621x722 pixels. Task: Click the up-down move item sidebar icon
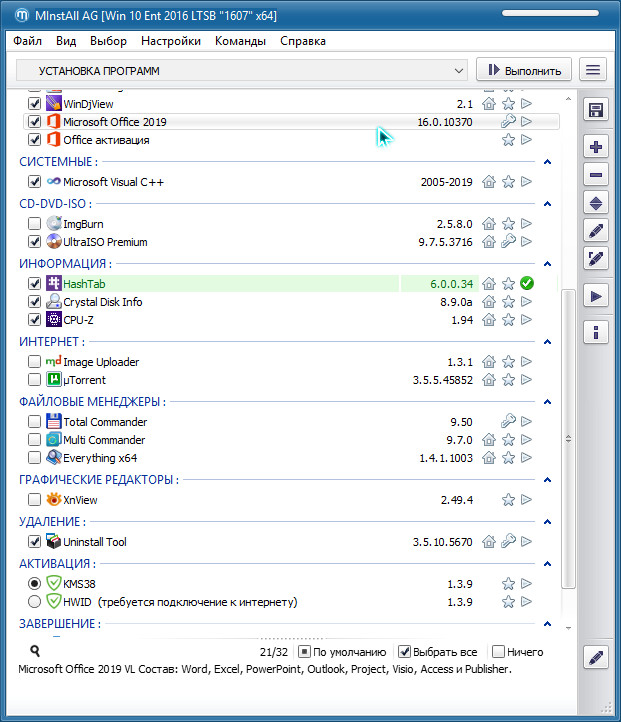point(596,203)
